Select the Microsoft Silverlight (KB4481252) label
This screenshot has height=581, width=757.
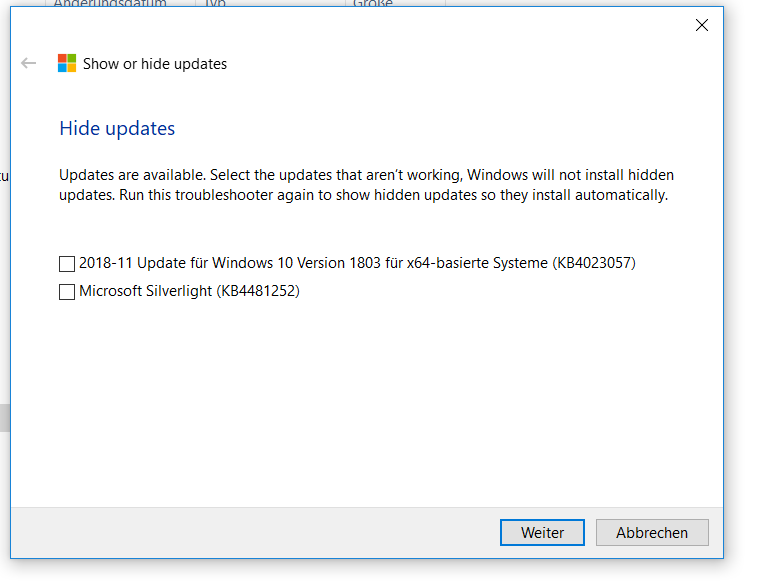[189, 291]
